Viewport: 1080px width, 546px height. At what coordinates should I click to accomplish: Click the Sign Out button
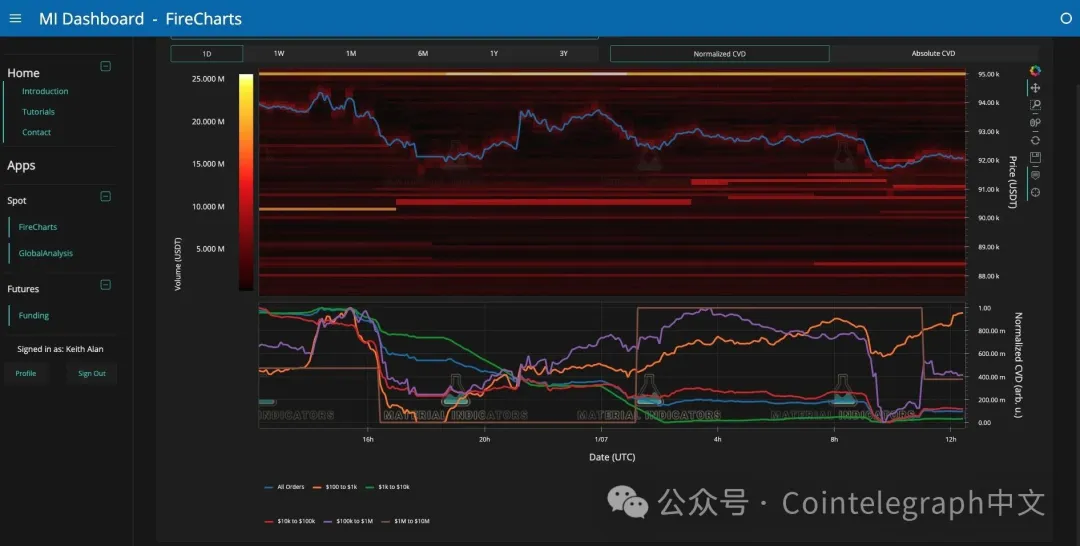pyautogui.click(x=92, y=373)
